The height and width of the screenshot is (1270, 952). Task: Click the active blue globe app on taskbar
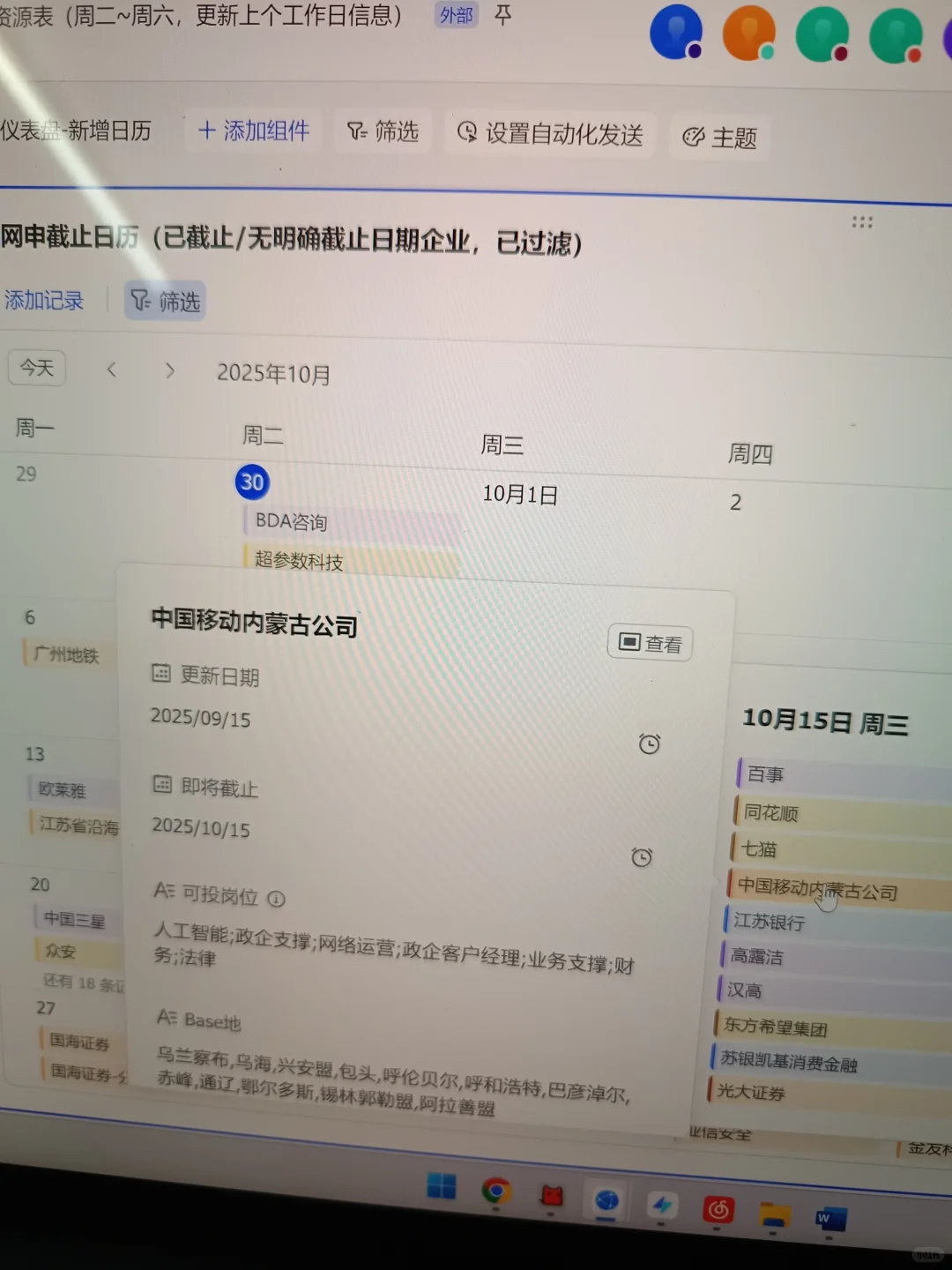[x=606, y=1200]
